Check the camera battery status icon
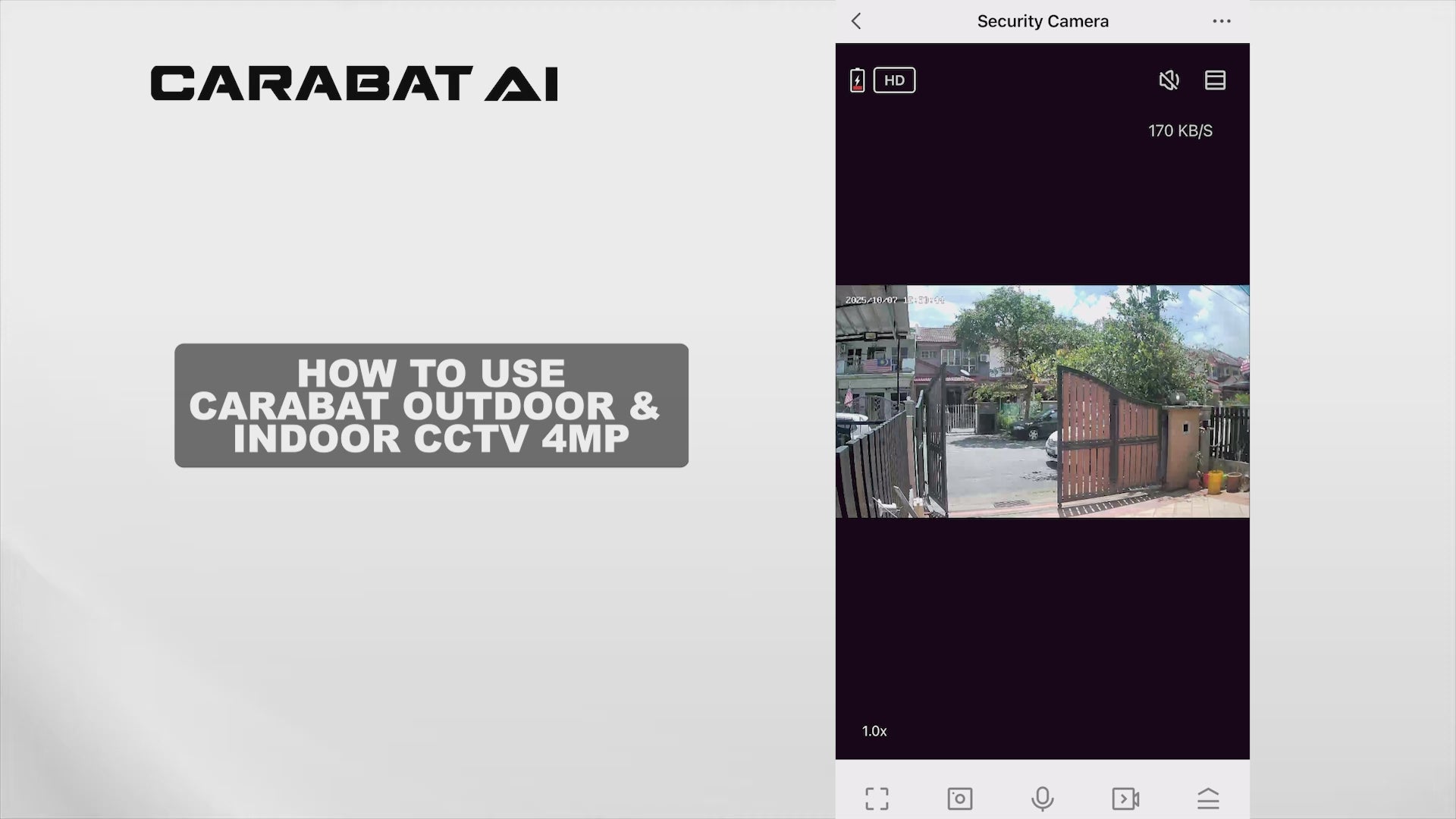 pyautogui.click(x=857, y=80)
